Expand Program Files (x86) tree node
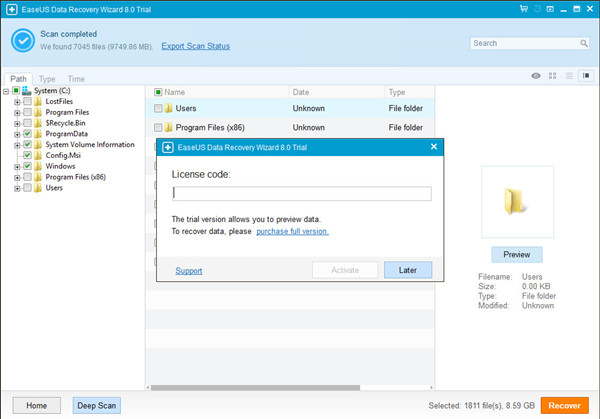Viewport: 600px width, 419px height. [17, 178]
